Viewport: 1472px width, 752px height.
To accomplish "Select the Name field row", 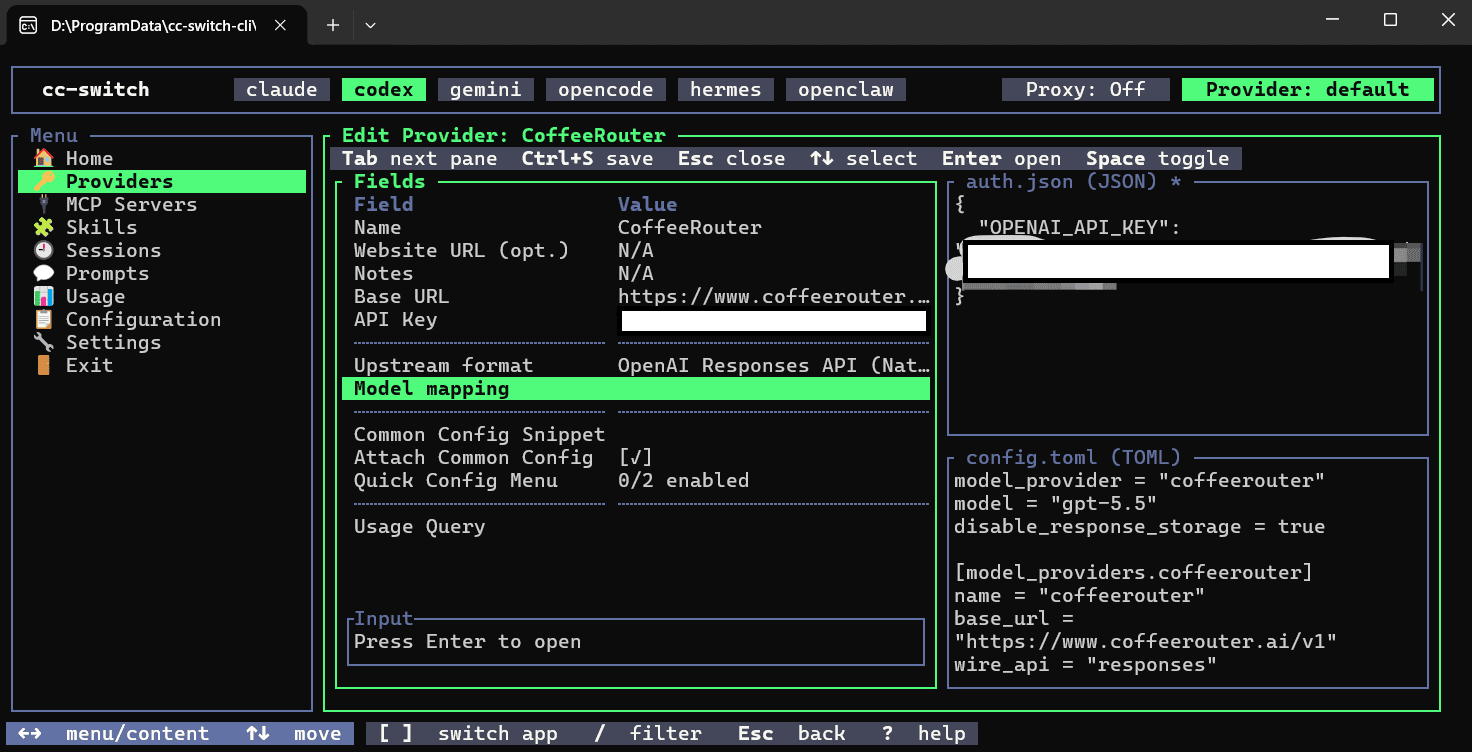I will pos(636,227).
